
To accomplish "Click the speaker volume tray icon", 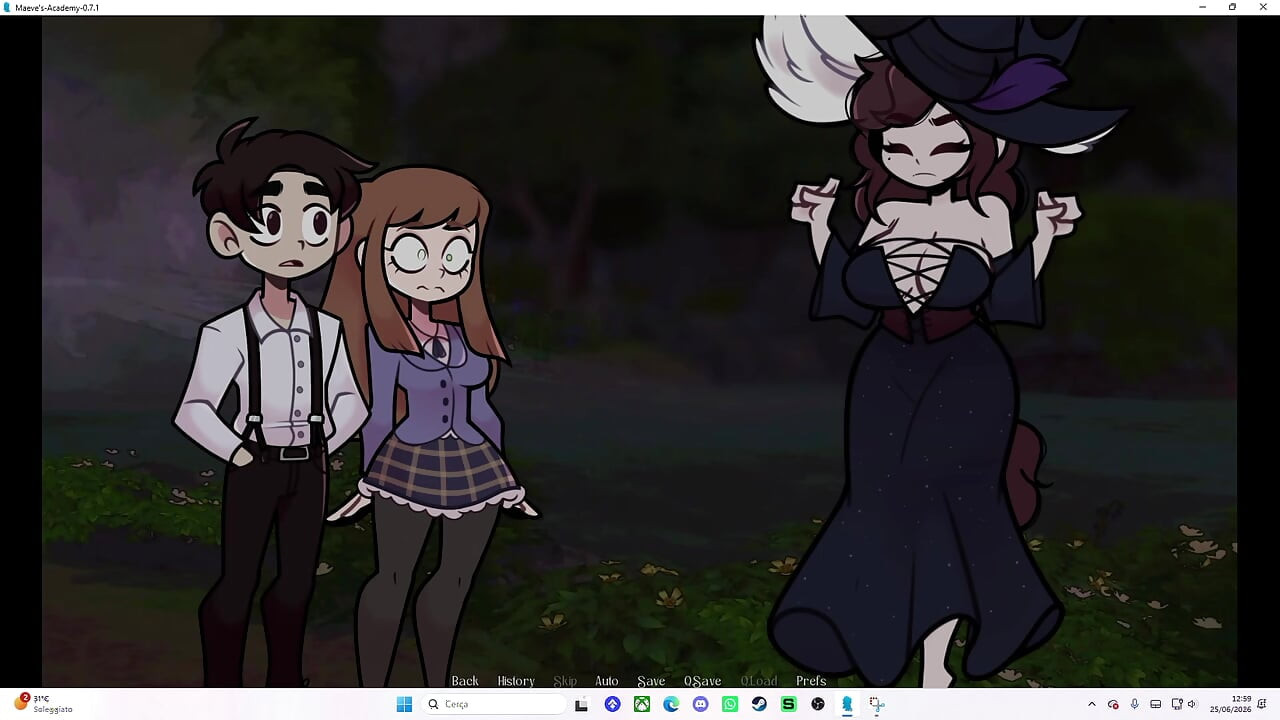I will 1191,704.
